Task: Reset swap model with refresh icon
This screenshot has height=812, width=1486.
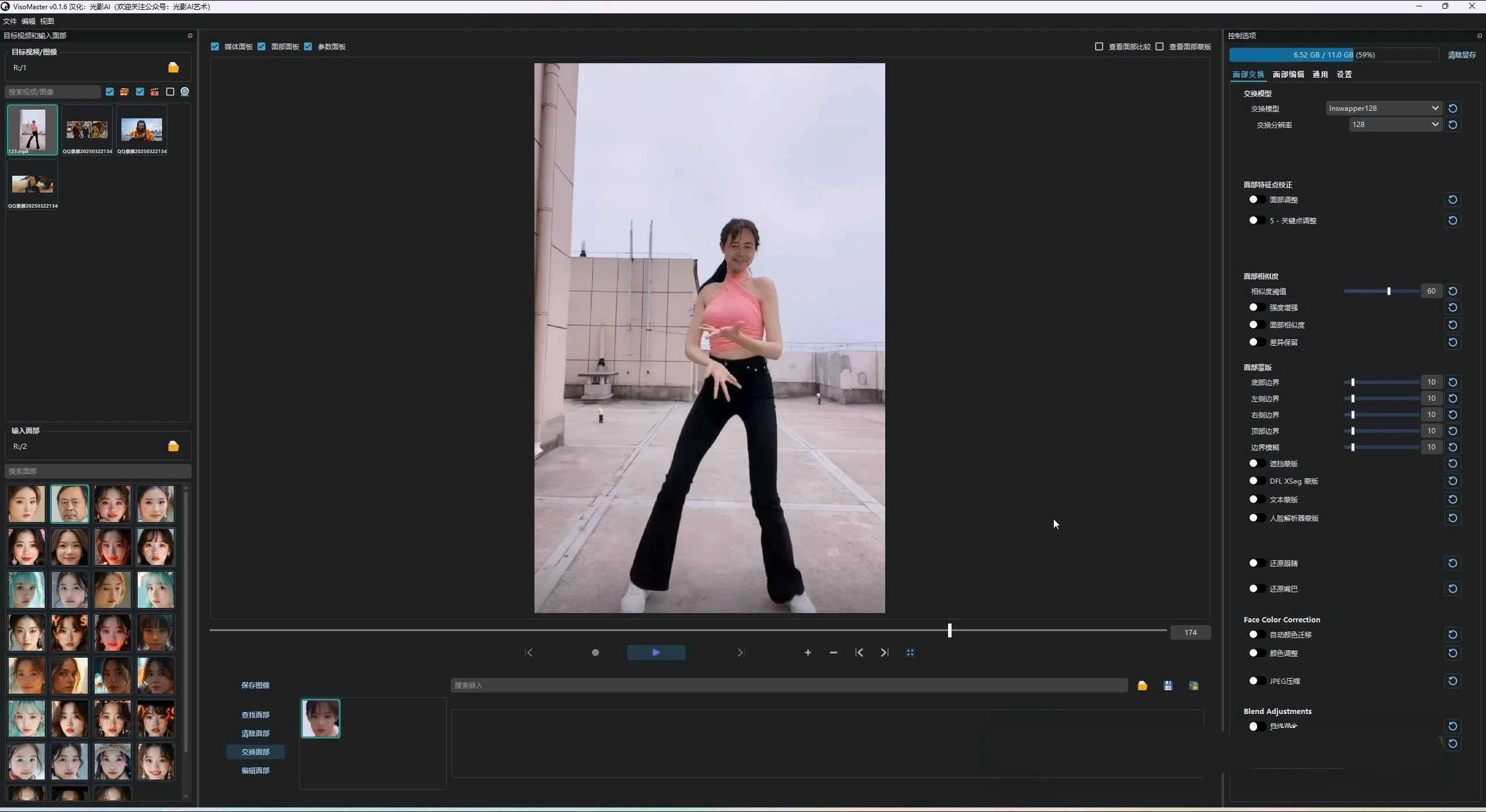Action: 1452,109
